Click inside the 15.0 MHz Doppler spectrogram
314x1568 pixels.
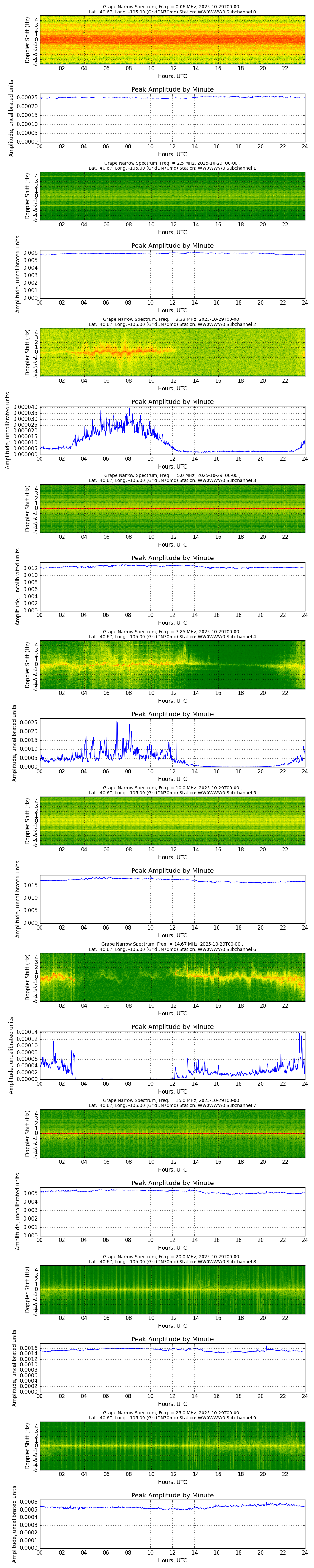pyautogui.click(x=172, y=1133)
